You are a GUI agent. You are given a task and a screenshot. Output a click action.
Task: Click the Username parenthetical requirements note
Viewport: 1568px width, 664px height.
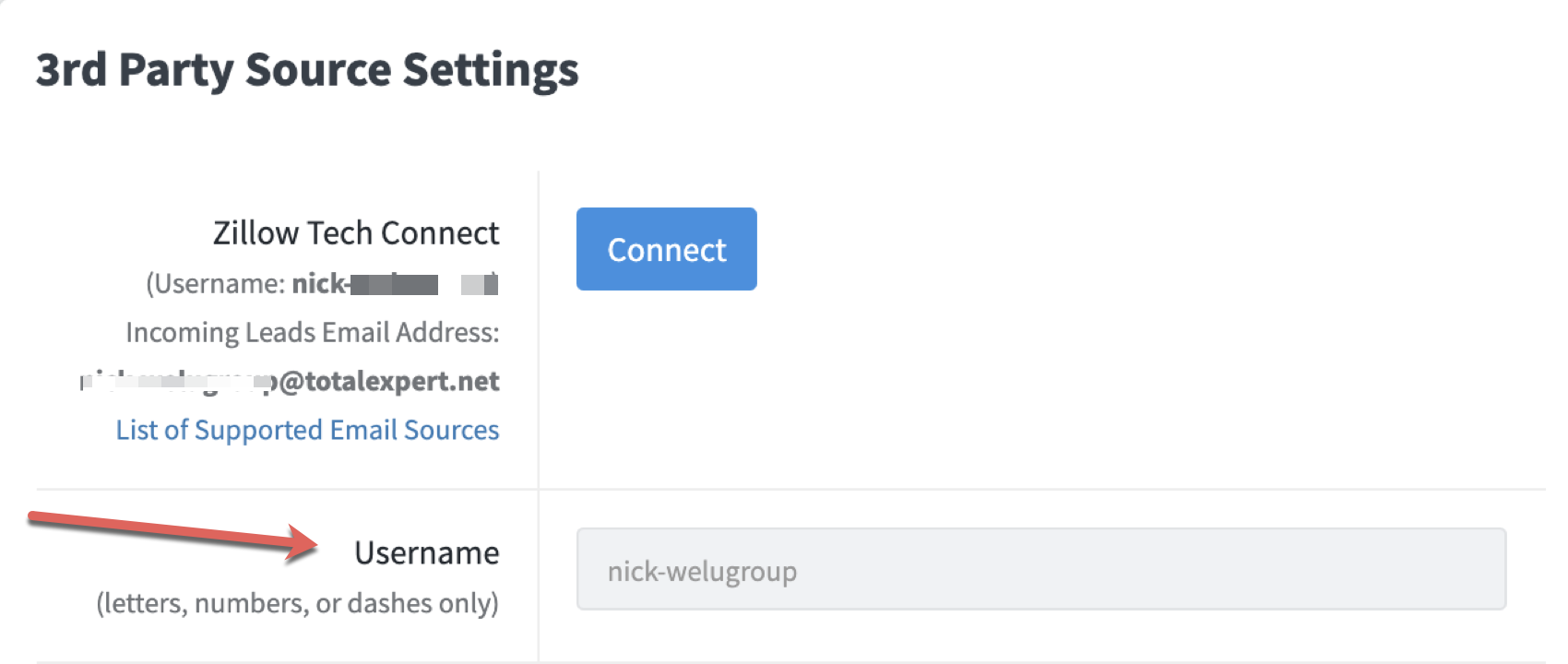[x=298, y=602]
